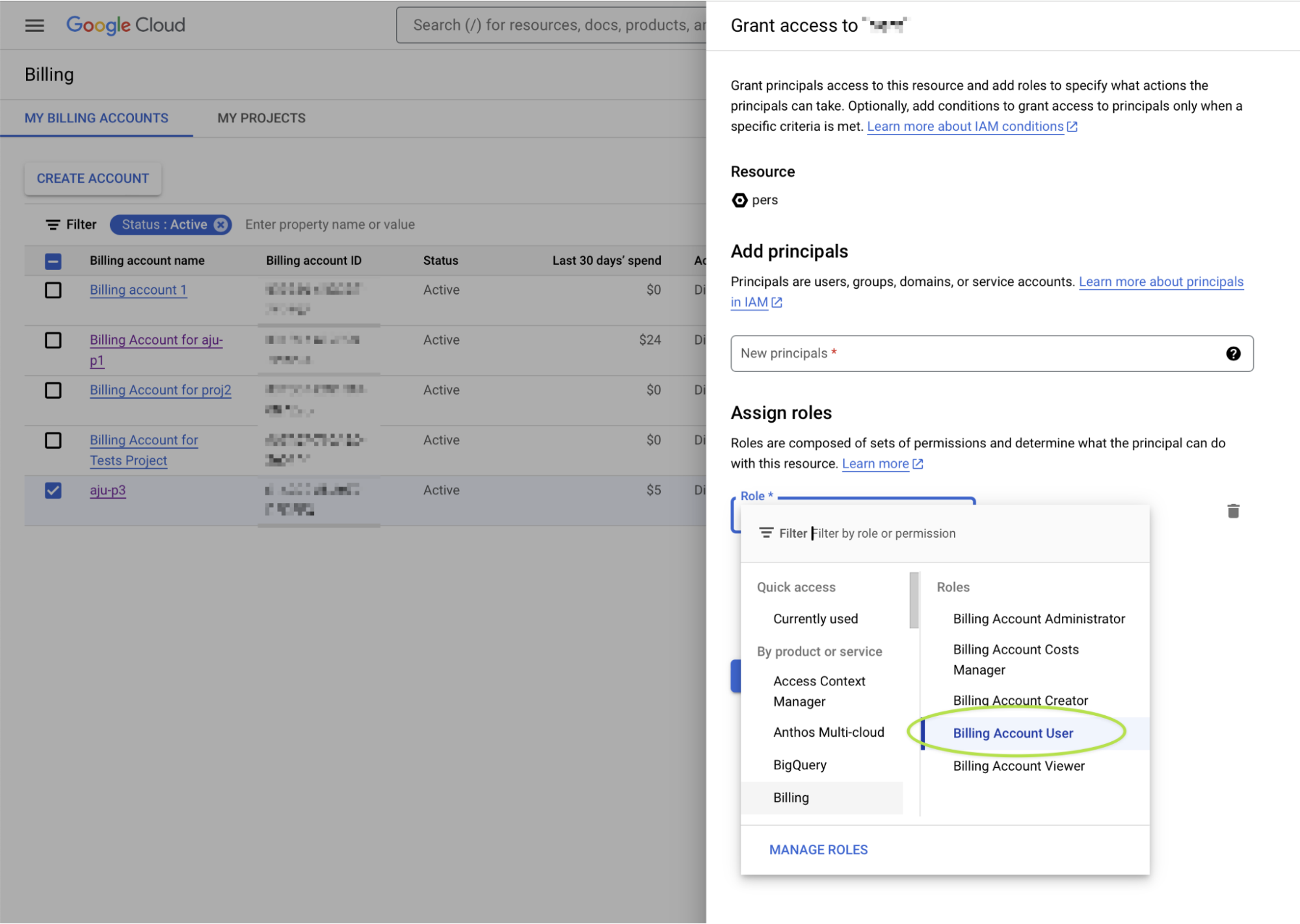This screenshot has width=1300, height=924.
Task: Click the Google Cloud logo
Action: tap(126, 25)
